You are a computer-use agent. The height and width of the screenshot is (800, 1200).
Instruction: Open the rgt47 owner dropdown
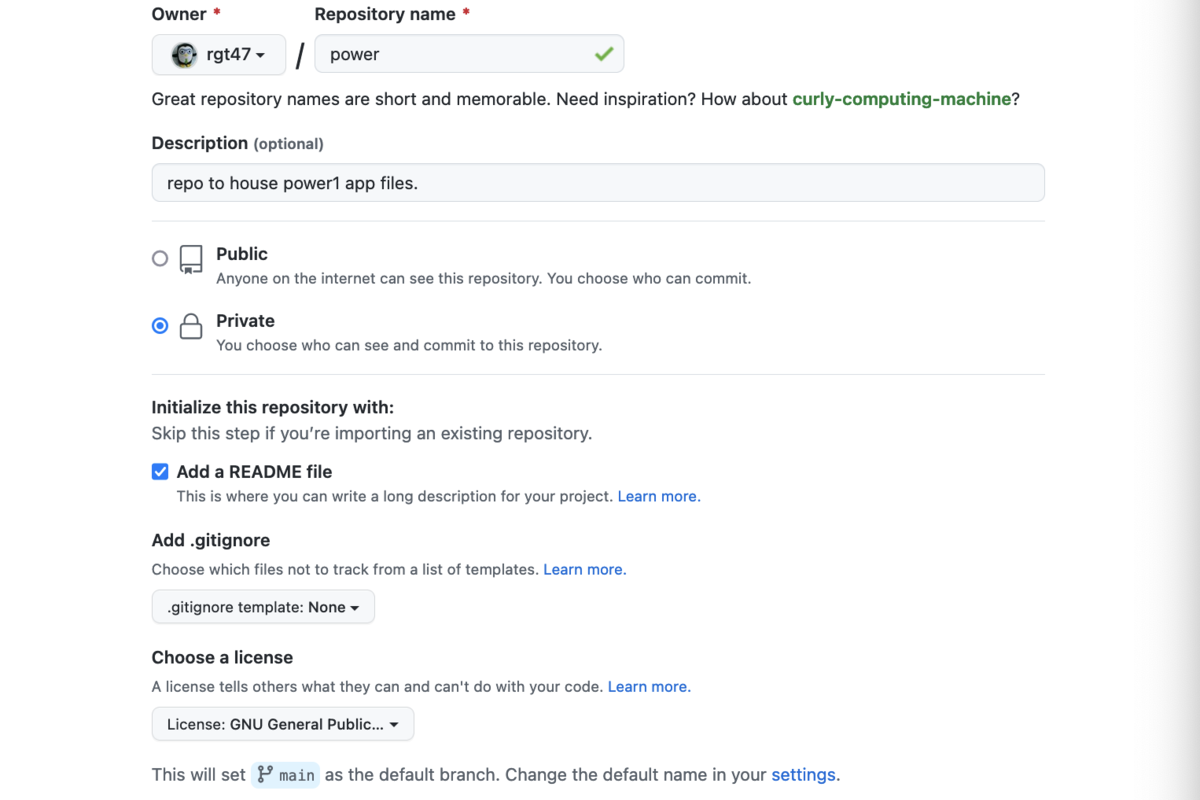pyautogui.click(x=219, y=55)
